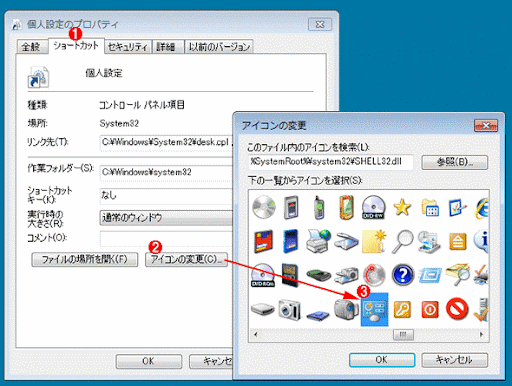Click the 参照(B)... browse button

pyautogui.click(x=455, y=162)
